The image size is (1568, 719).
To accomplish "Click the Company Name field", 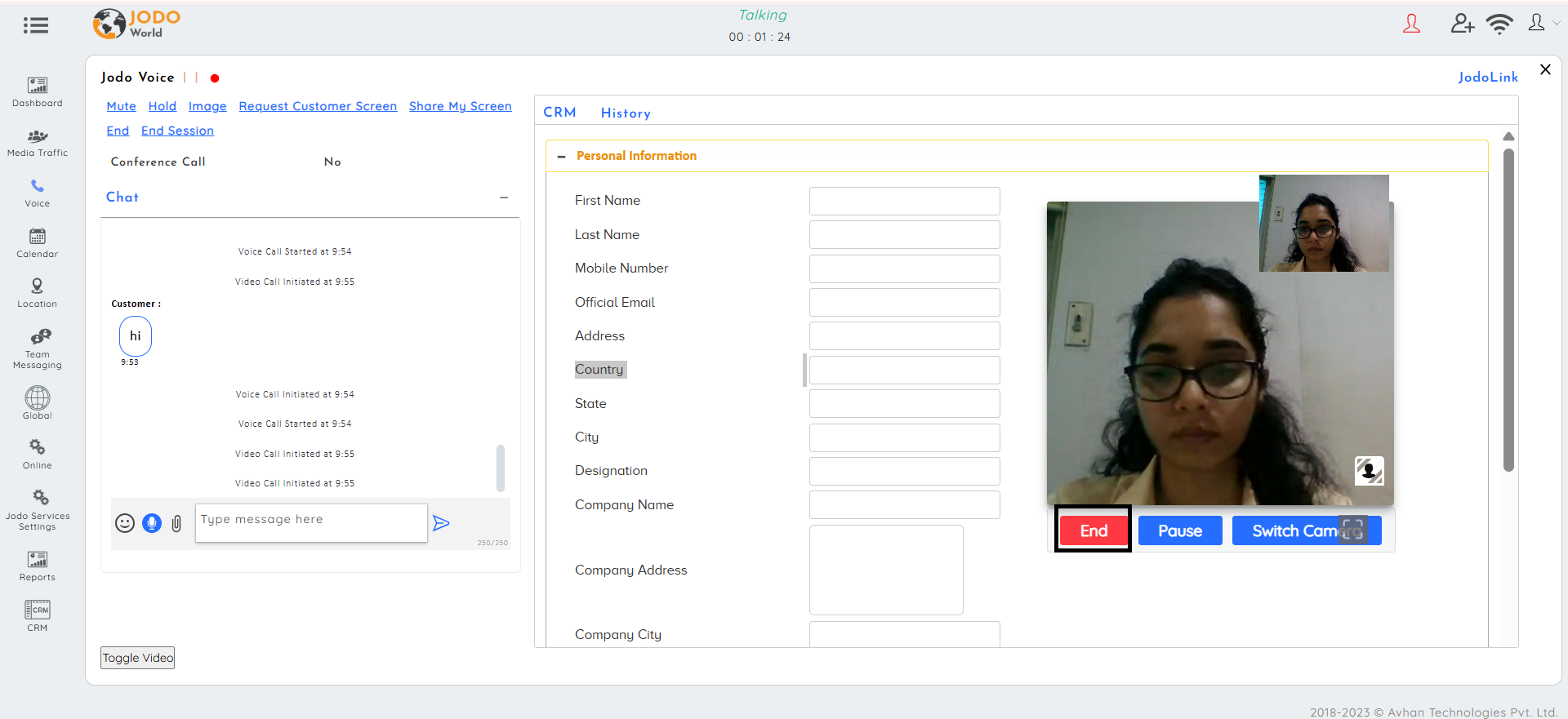I will (905, 504).
